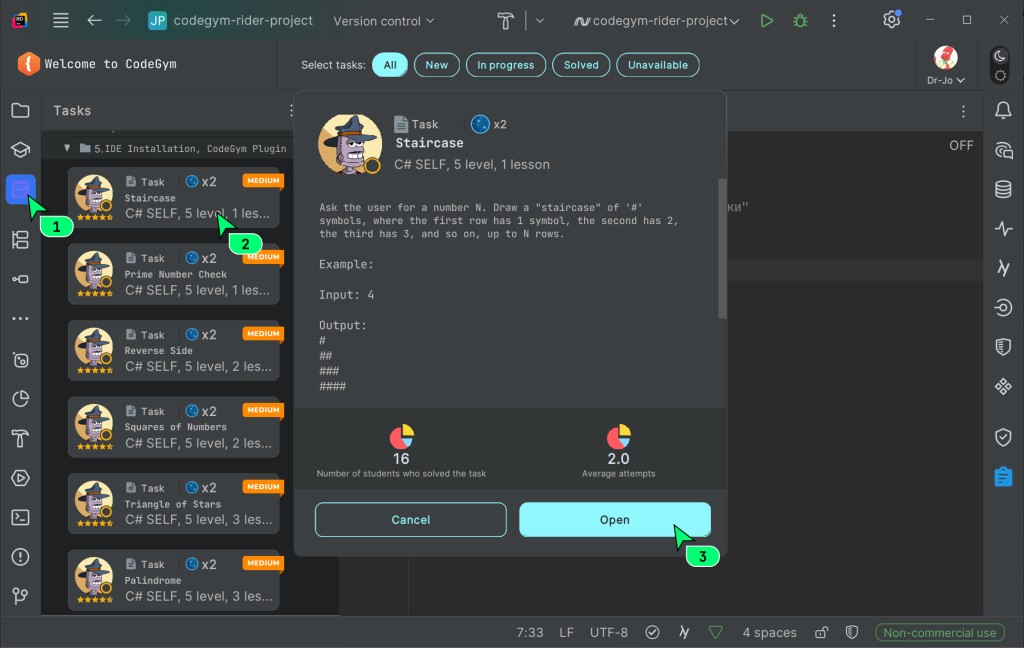Image resolution: width=1024 pixels, height=648 pixels.
Task: Click the graduation cap Learn icon
Action: pyautogui.click(x=20, y=149)
